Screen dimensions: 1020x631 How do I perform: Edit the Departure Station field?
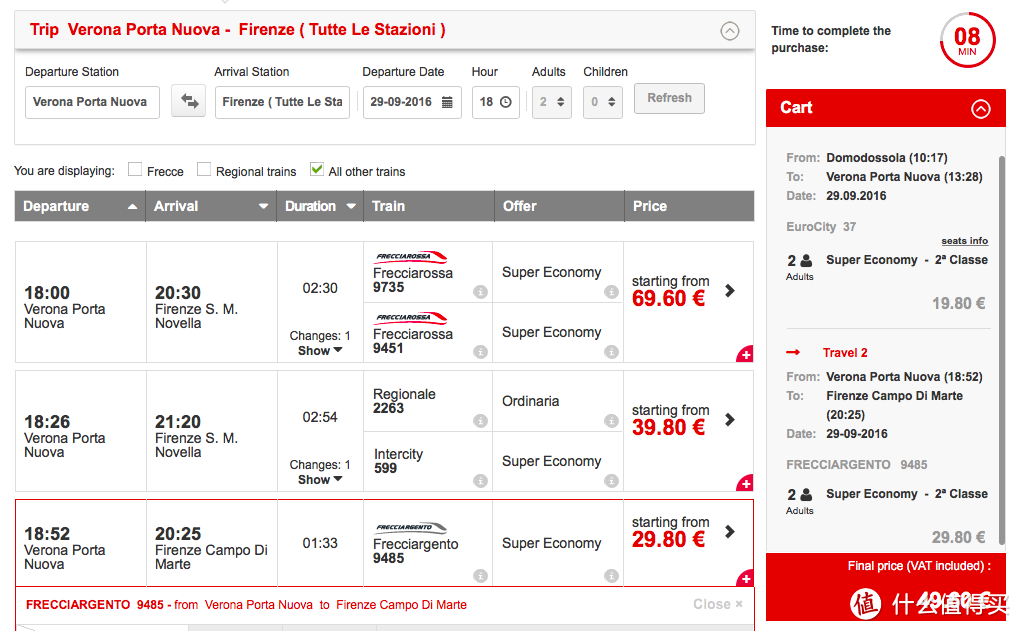click(92, 102)
